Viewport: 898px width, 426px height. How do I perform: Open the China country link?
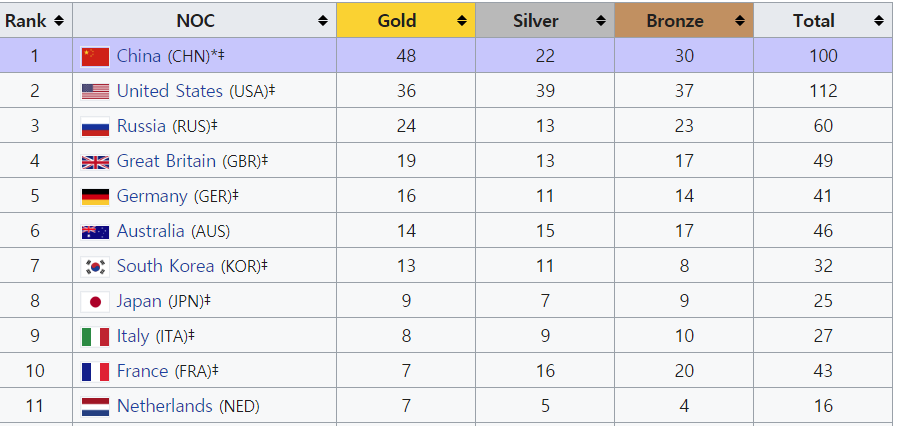[x=139, y=56]
